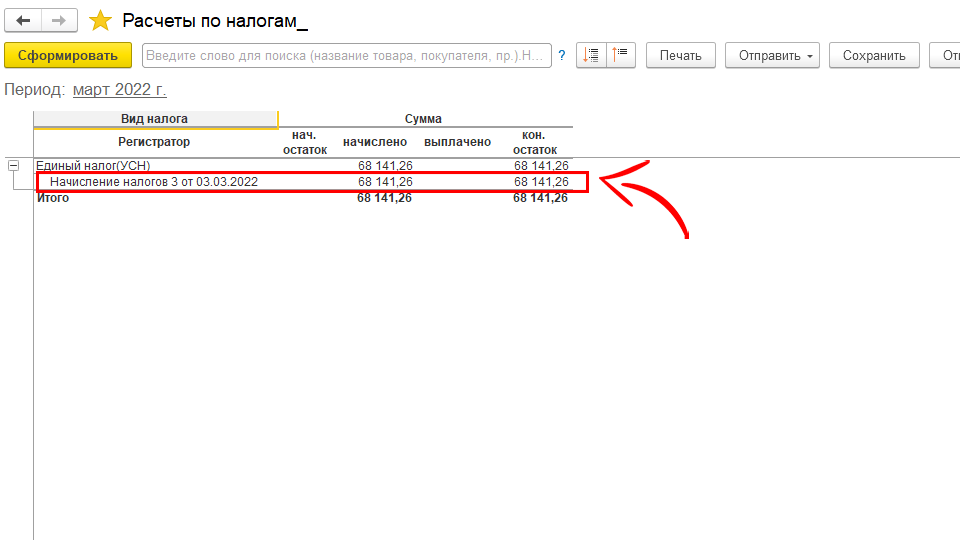Click the Регистратор column header
This screenshot has width=960, height=540.
[x=154, y=142]
